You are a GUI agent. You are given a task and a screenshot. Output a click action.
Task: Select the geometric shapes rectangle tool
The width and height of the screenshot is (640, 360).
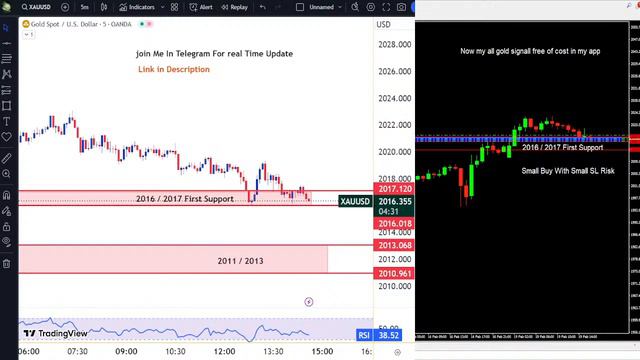[6, 106]
